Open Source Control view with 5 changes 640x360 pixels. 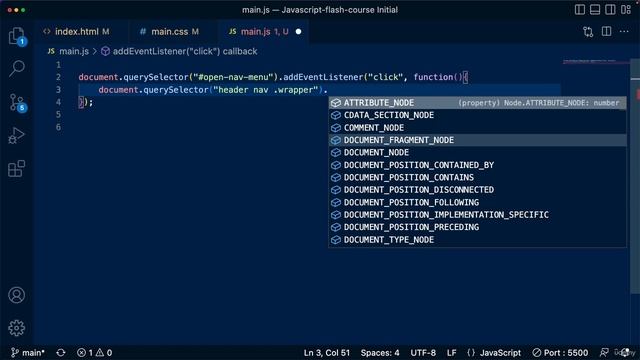pyautogui.click(x=17, y=102)
